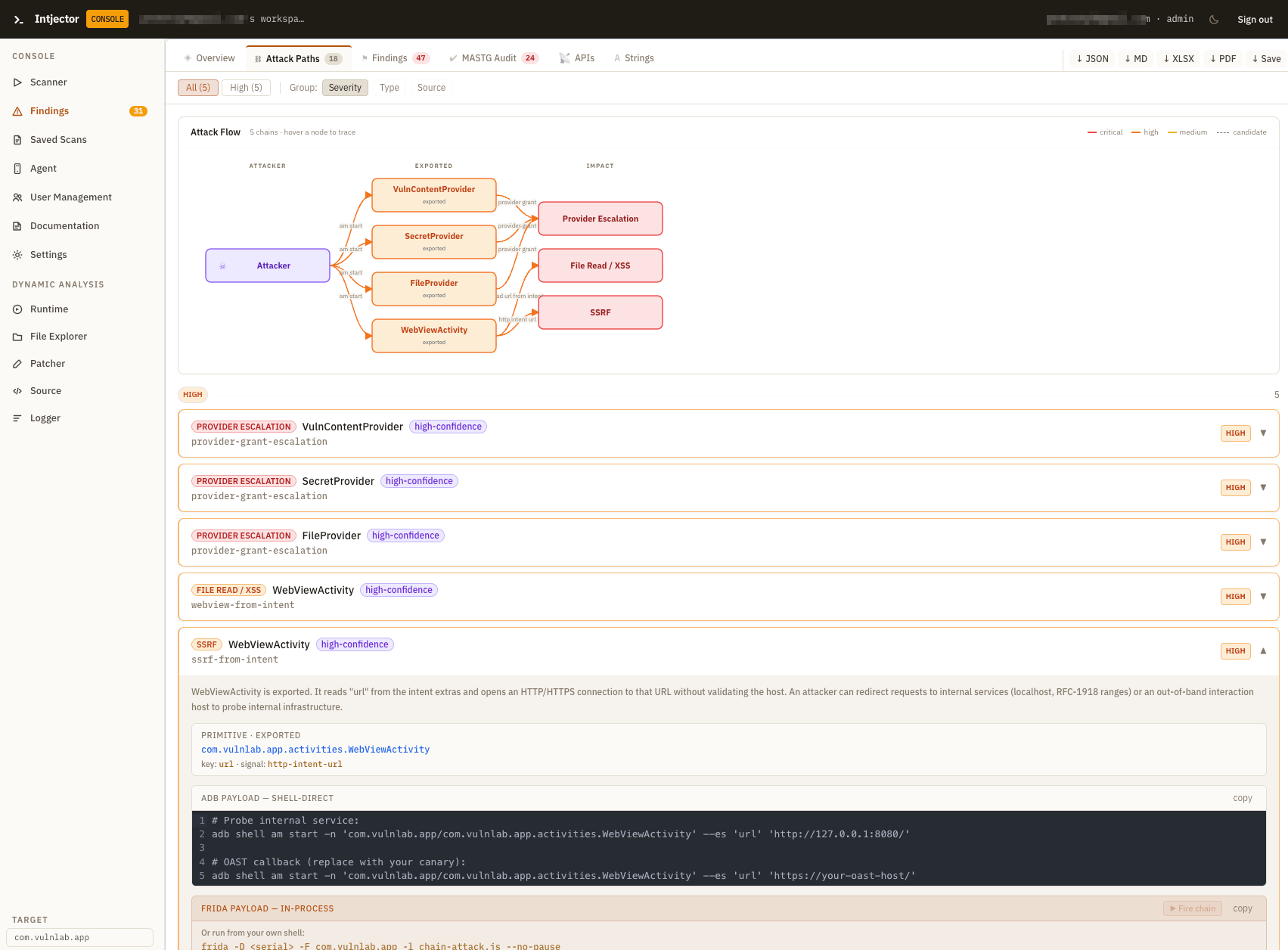This screenshot has width=1288, height=950.
Task: Click the Attacker node in the flow
Action: (268, 265)
